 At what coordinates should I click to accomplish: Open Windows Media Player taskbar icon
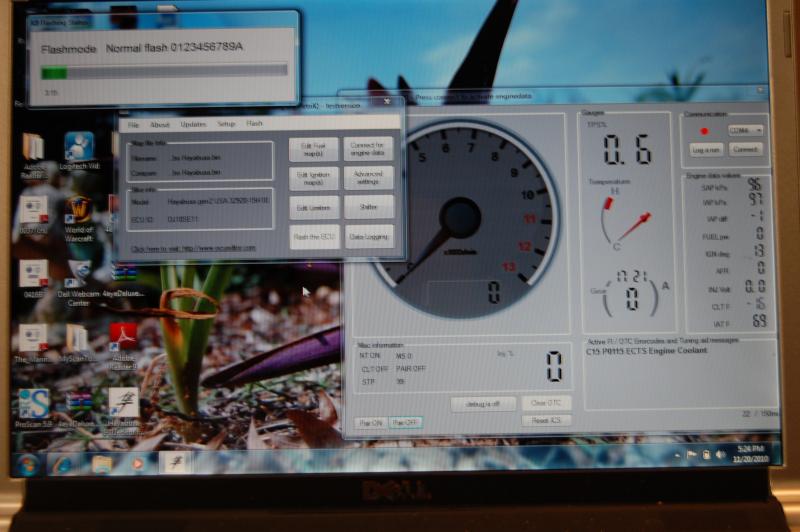[138, 464]
